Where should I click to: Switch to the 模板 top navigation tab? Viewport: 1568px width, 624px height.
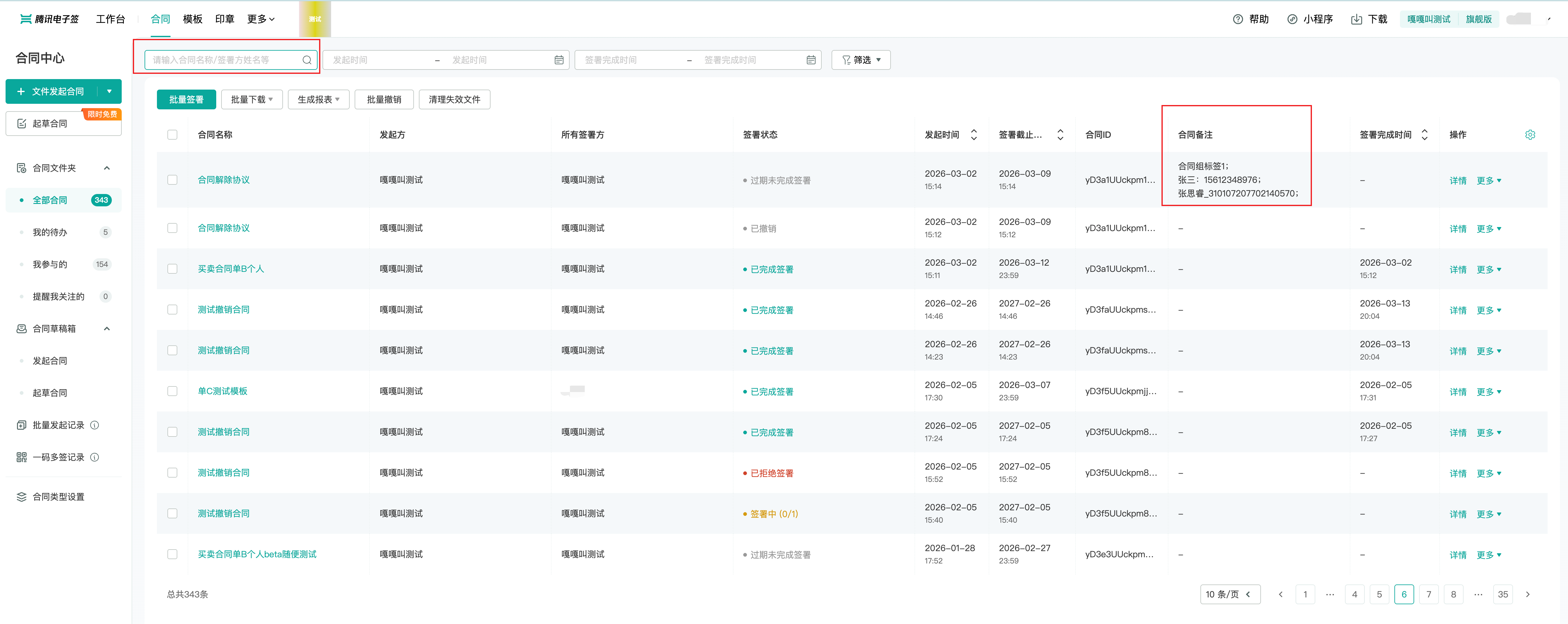click(192, 19)
